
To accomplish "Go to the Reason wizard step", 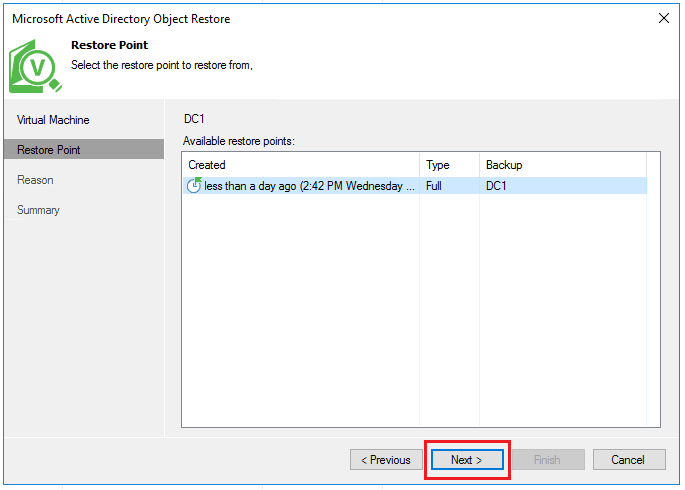I will (35, 180).
